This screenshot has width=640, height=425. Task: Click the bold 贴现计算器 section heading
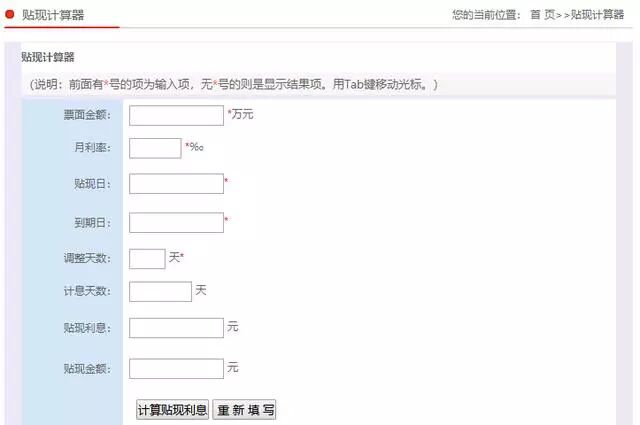point(48,57)
